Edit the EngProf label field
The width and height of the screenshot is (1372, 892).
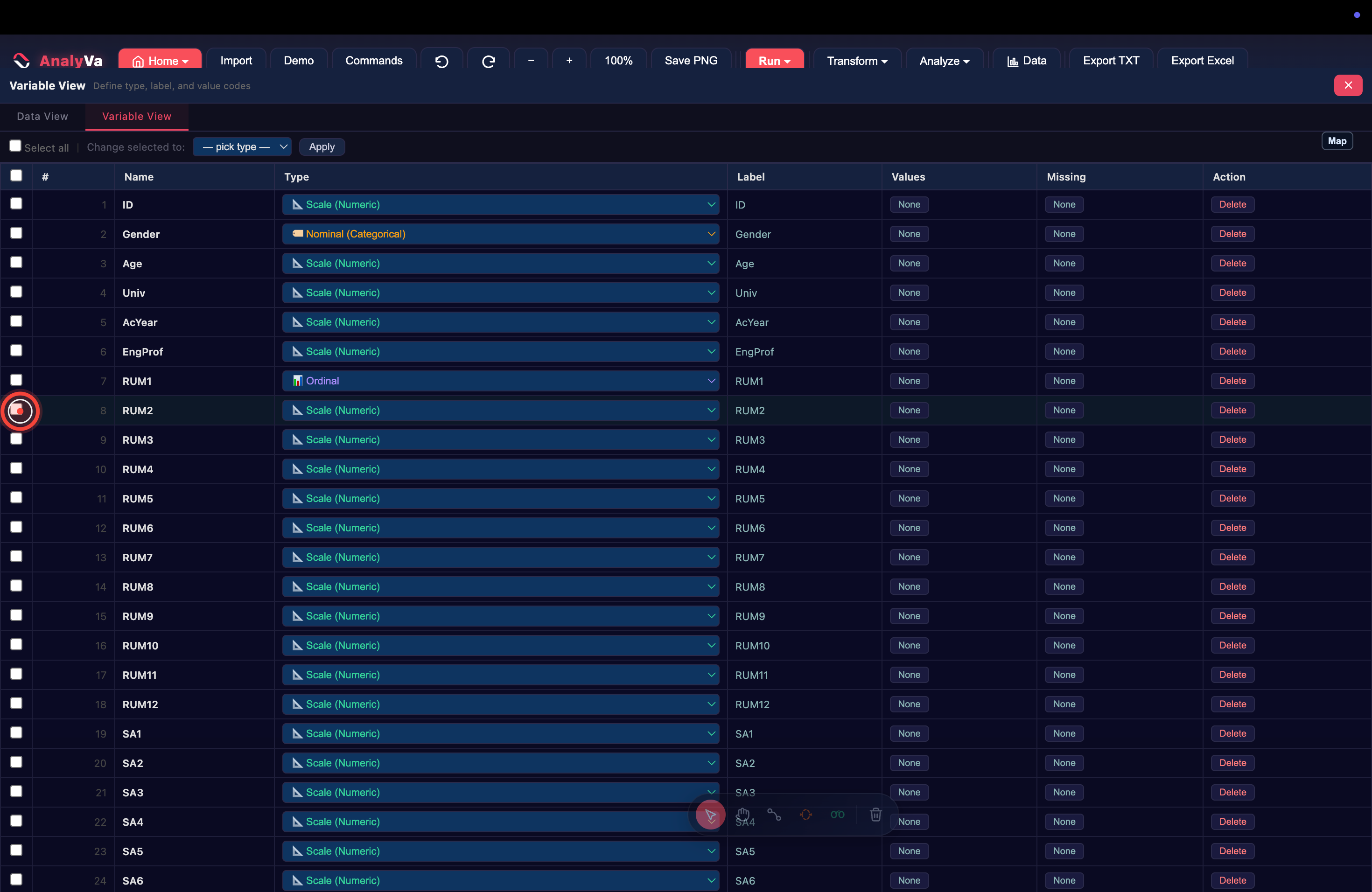pos(804,351)
